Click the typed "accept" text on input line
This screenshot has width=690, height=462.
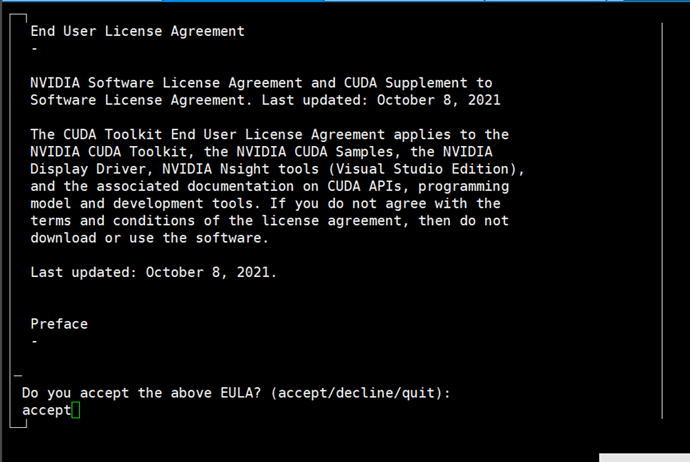click(x=46, y=410)
